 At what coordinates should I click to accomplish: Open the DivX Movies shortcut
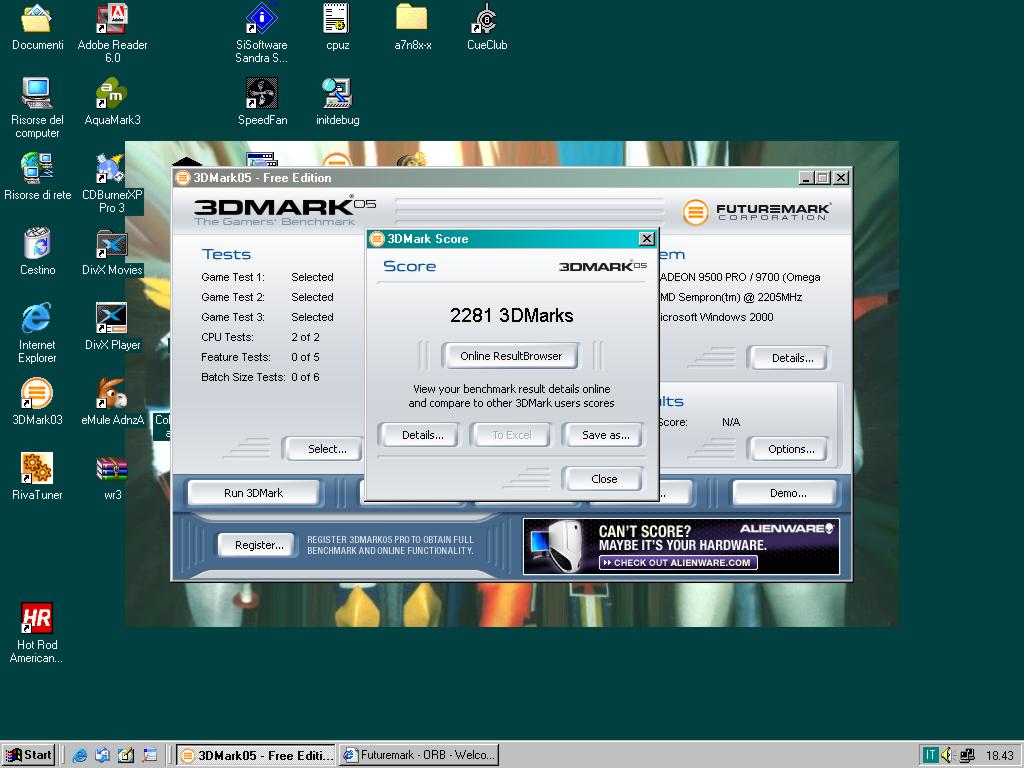(x=112, y=251)
